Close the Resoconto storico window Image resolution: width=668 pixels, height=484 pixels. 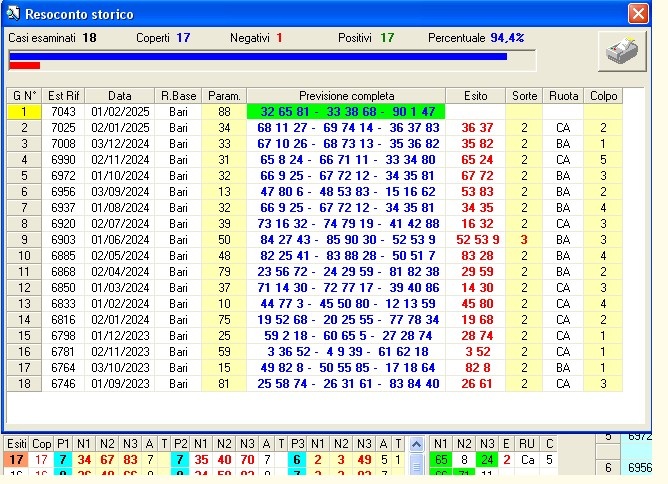click(637, 14)
